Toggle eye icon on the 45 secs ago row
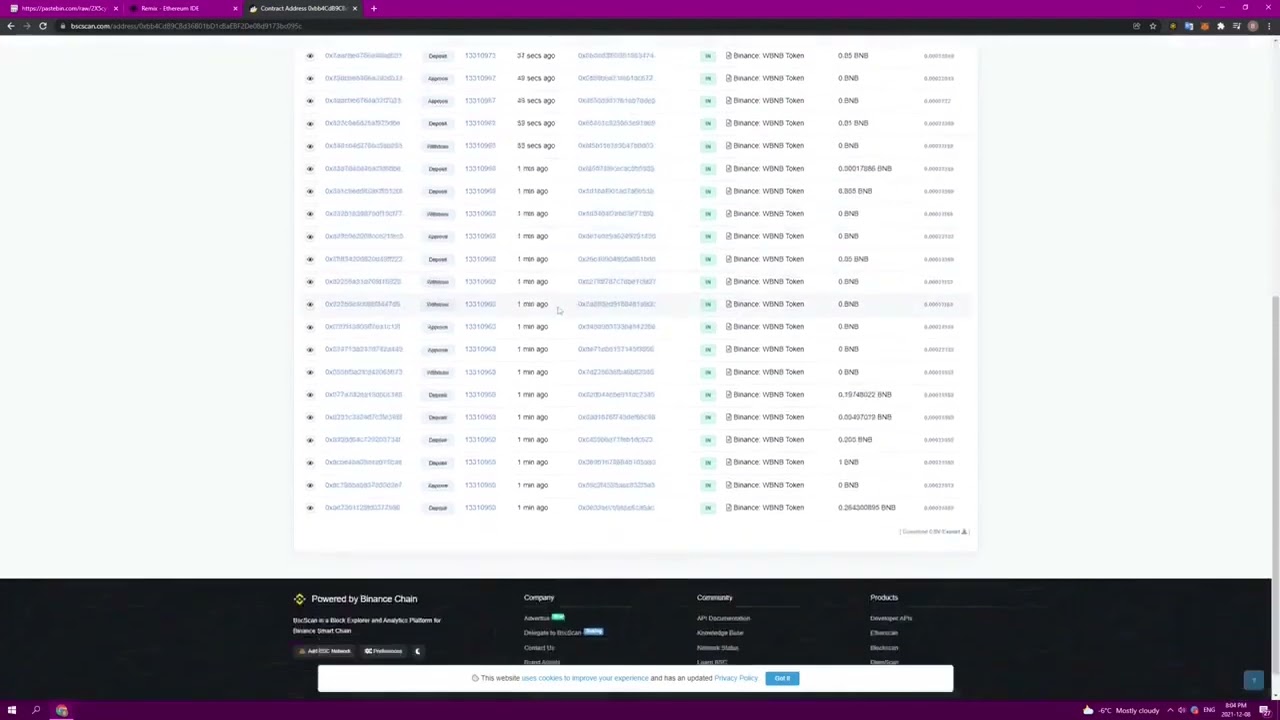Viewport: 1280px width, 720px height. point(310,101)
